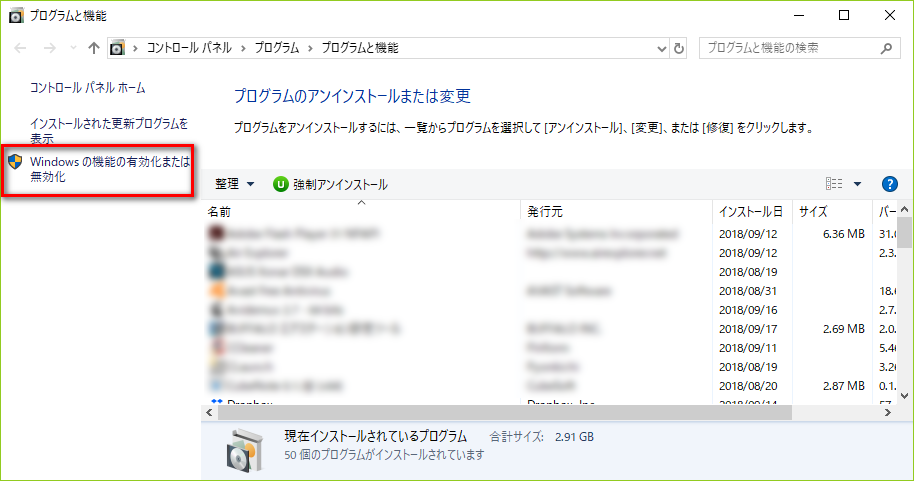Expand the address bar history dropdown
This screenshot has height=481, width=914.
[661, 48]
